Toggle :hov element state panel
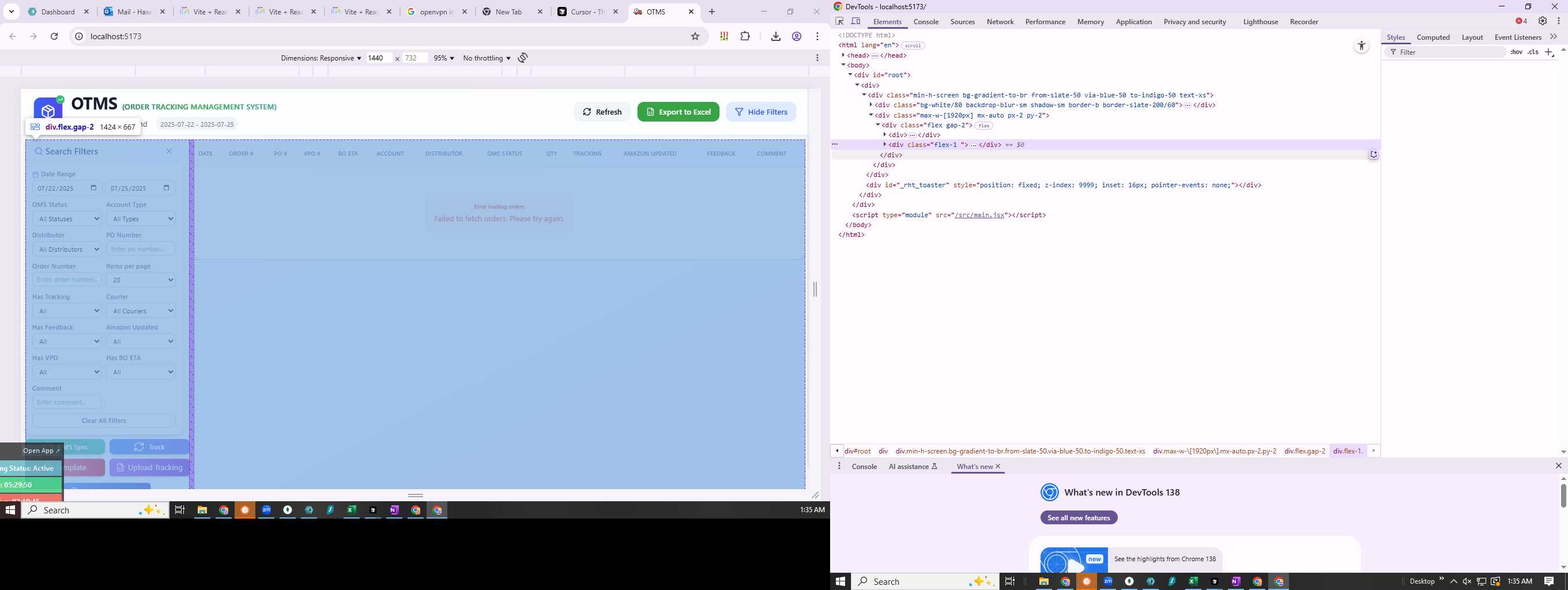The image size is (1568, 590). [x=1516, y=52]
